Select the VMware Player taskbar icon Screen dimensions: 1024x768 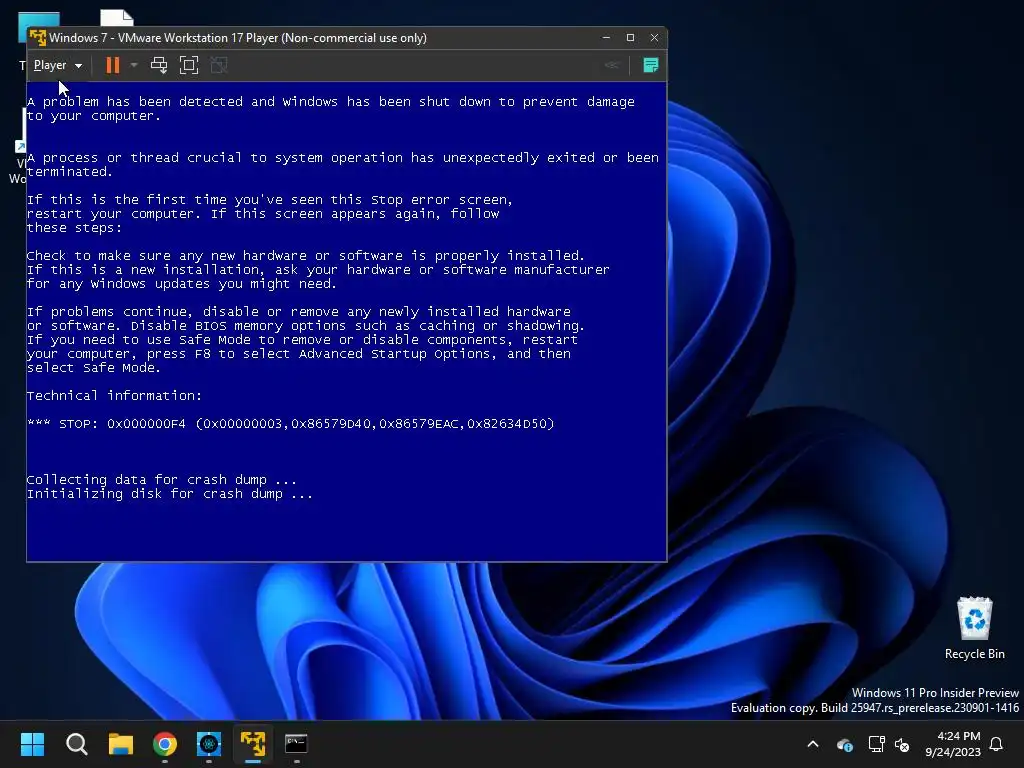pyautogui.click(x=253, y=744)
